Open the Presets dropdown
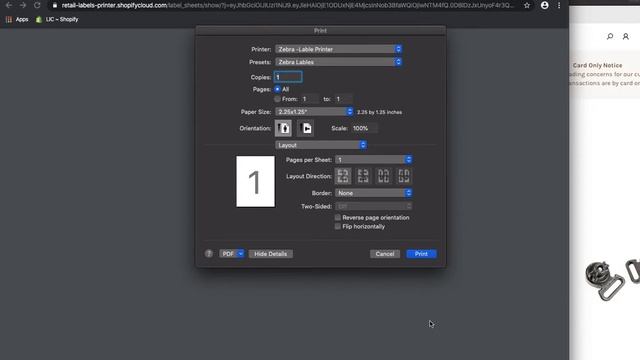Viewport: 640px width, 360px height. tap(339, 62)
